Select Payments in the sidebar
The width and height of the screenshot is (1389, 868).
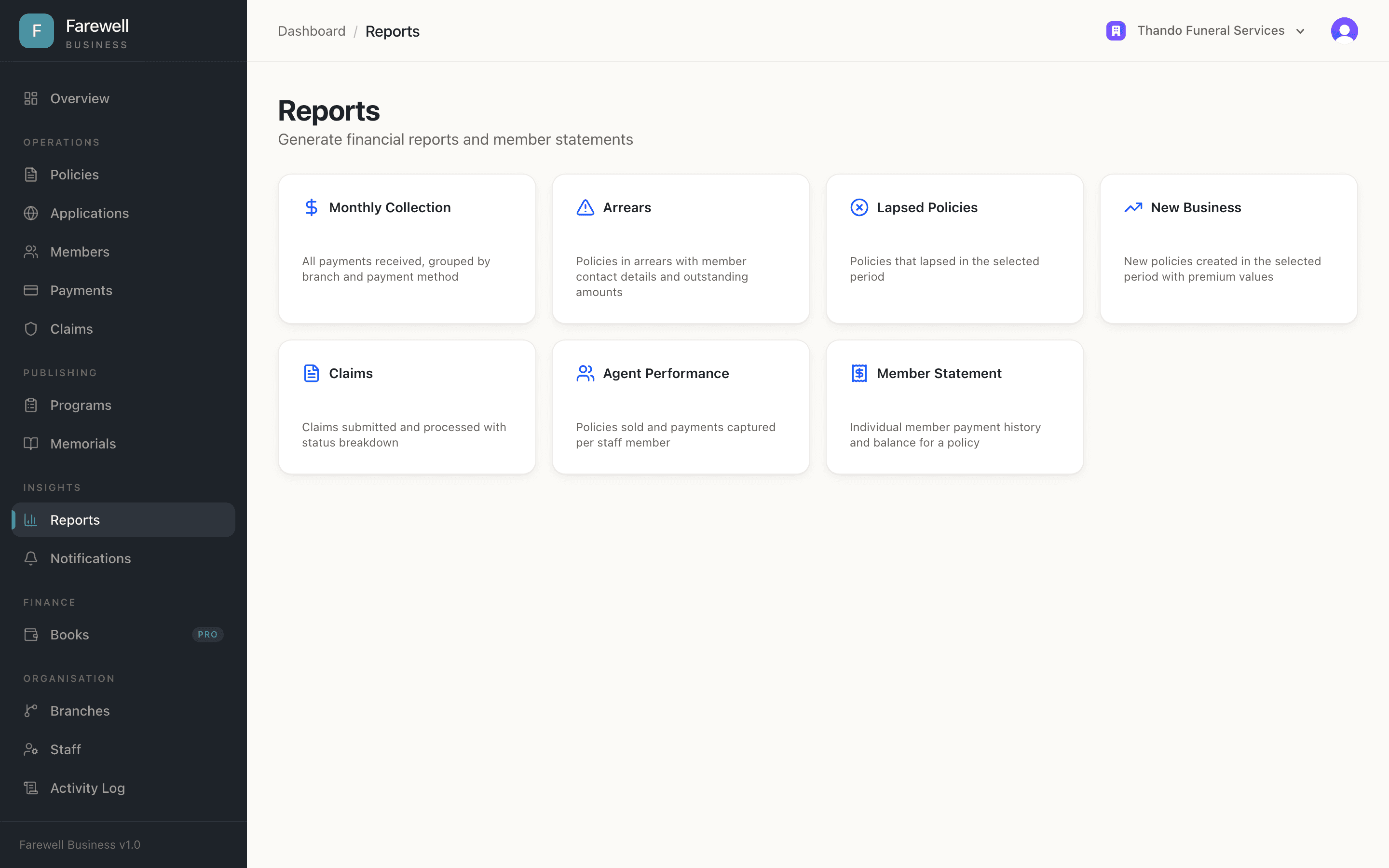click(123, 290)
